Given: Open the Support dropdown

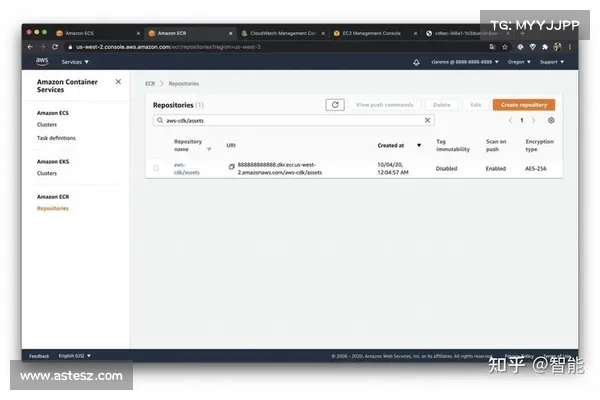Looking at the screenshot, I should click(552, 62).
